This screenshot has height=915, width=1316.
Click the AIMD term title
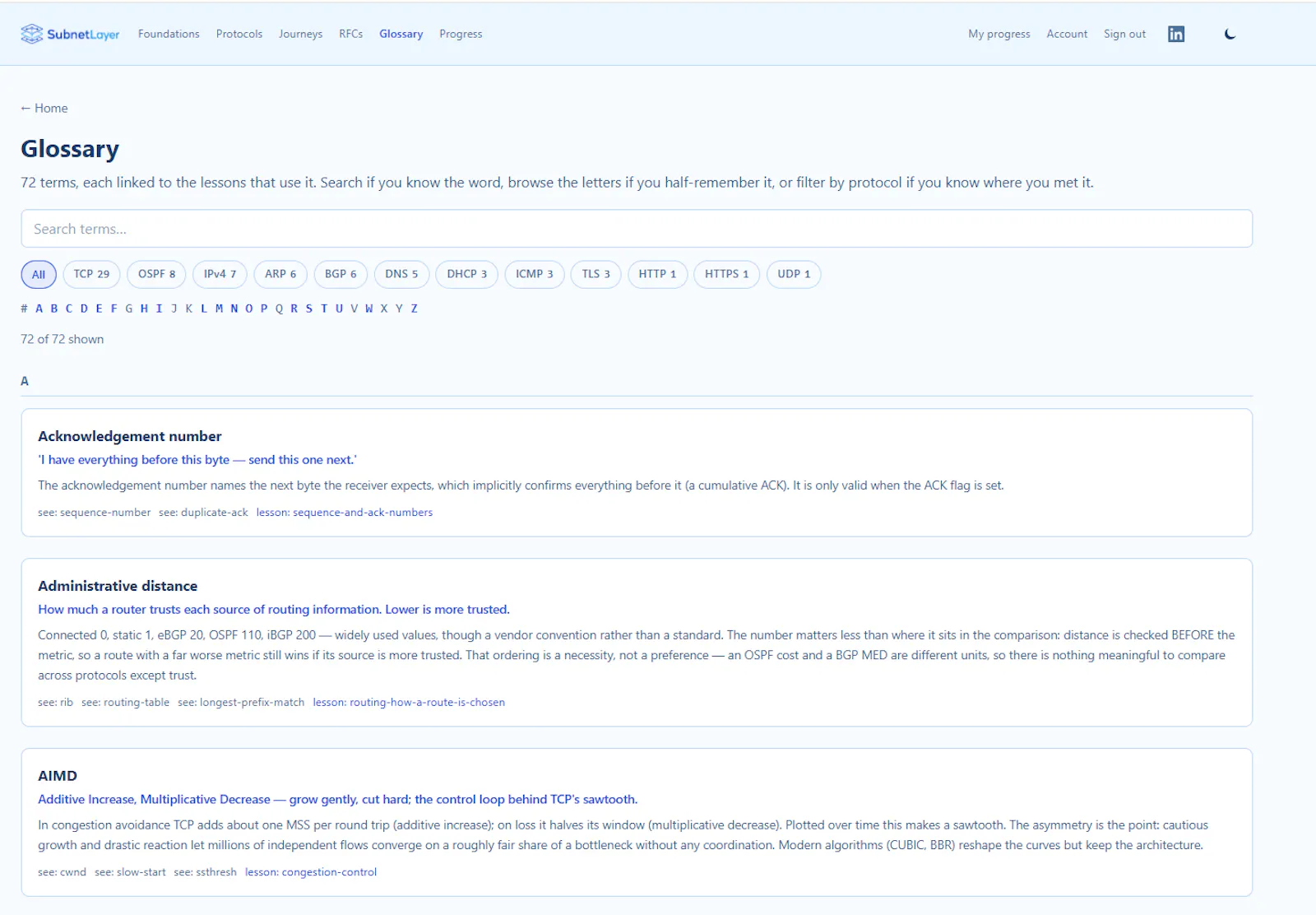tap(58, 776)
